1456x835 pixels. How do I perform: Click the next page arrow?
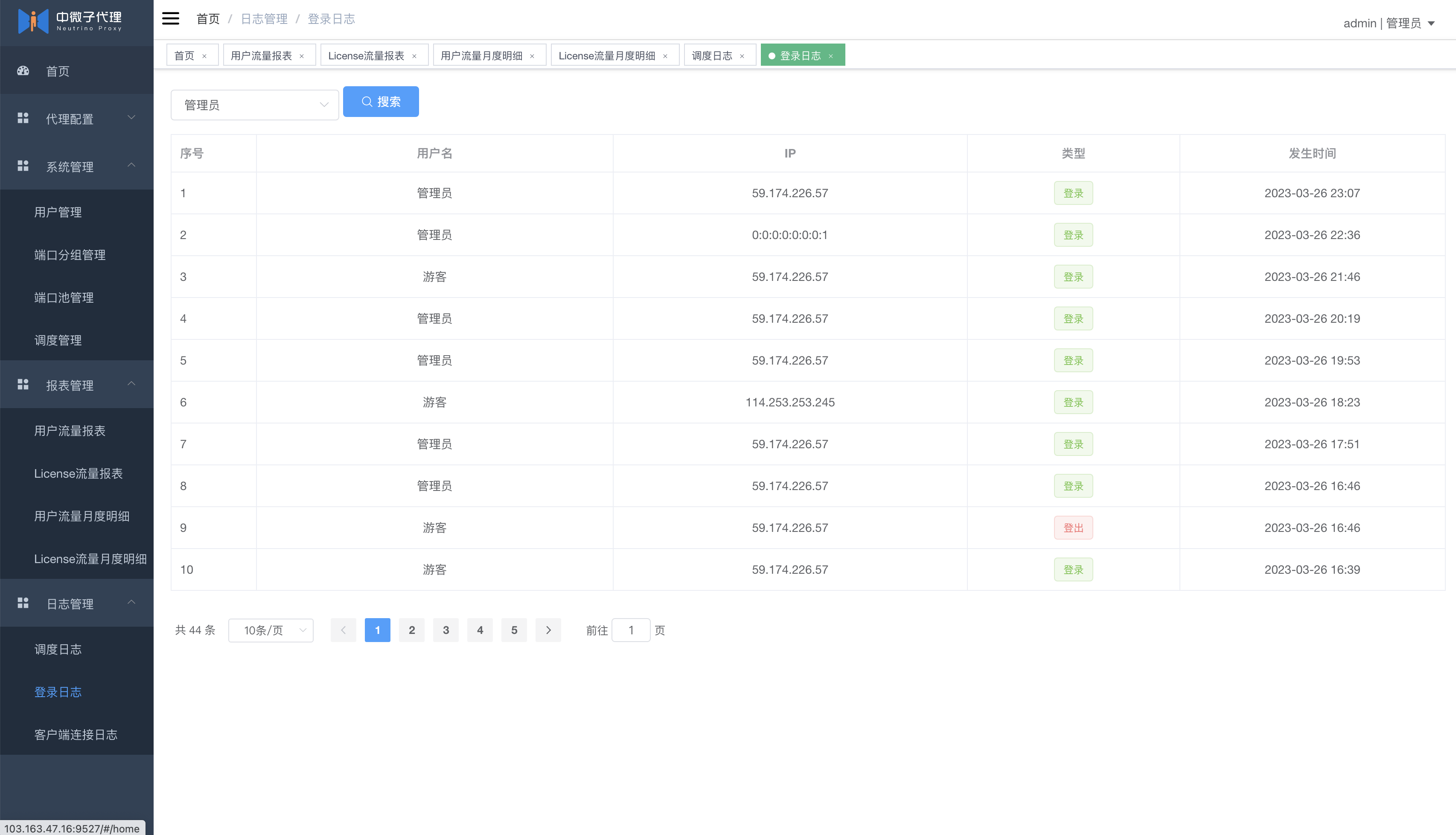pyautogui.click(x=548, y=630)
